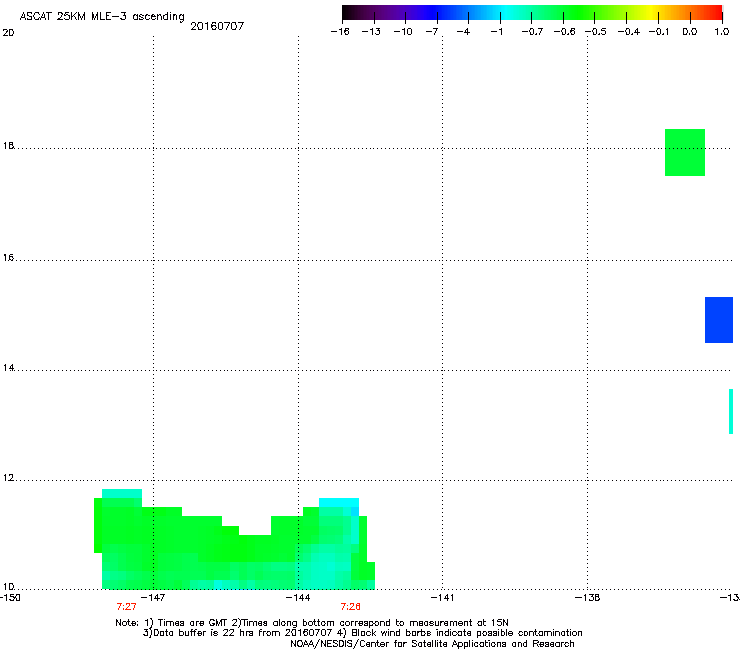The image size is (740, 650).
Task: Click the red time stamp 7:26
Action: [x=351, y=607]
